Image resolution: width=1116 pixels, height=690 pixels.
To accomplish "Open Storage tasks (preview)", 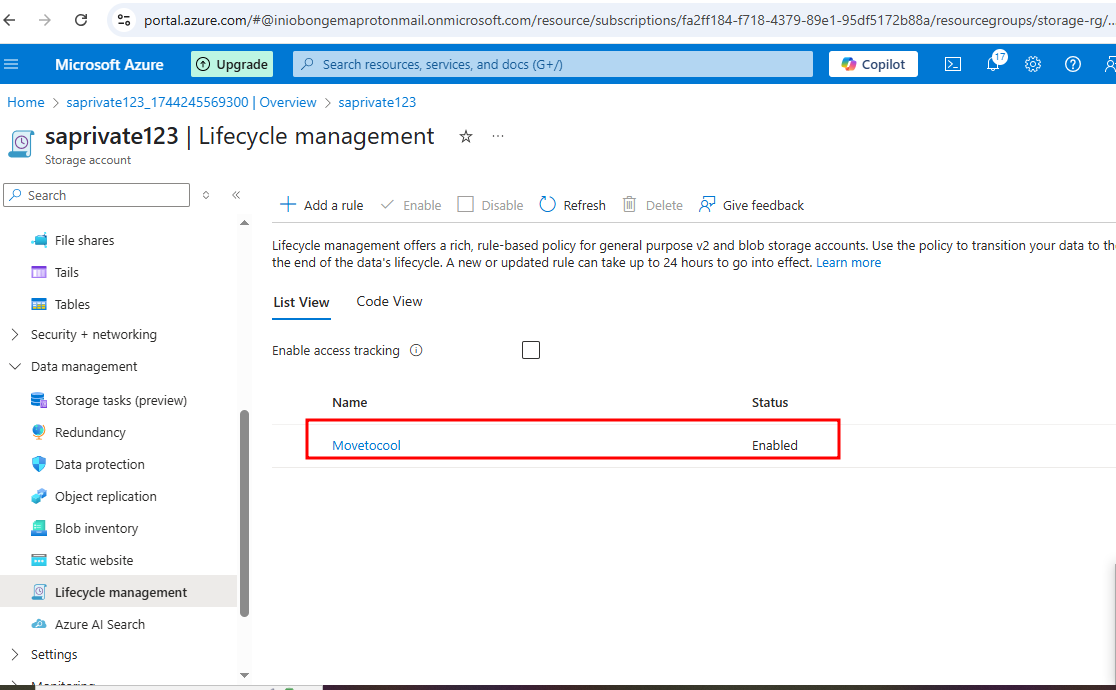I will pos(120,401).
